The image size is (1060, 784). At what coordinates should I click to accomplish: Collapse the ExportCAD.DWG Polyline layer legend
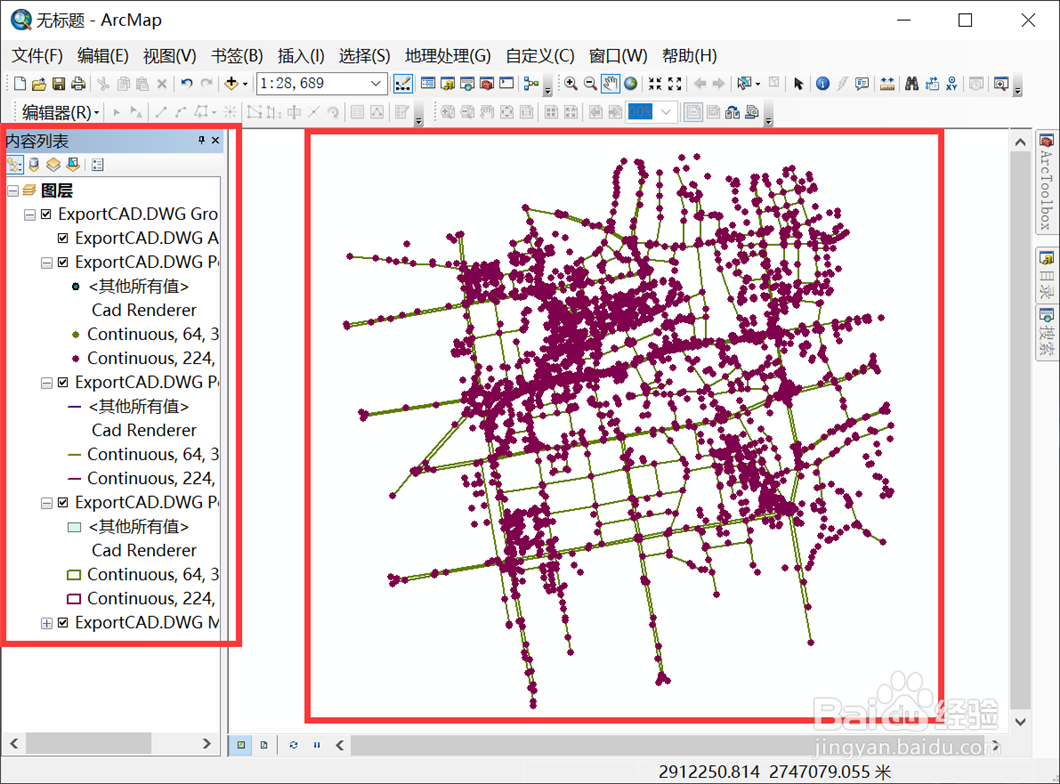pos(47,383)
